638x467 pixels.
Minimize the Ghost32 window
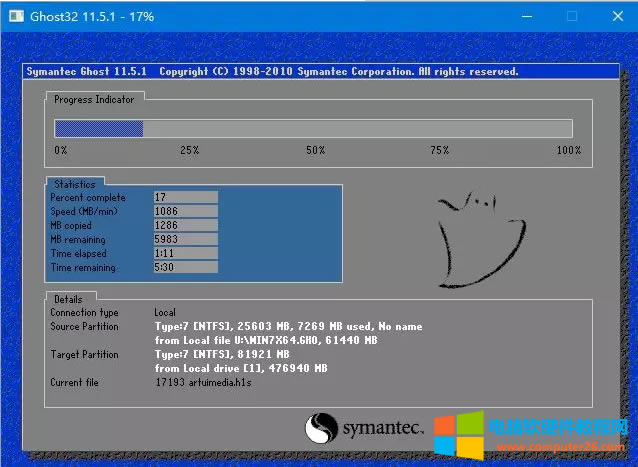527,16
